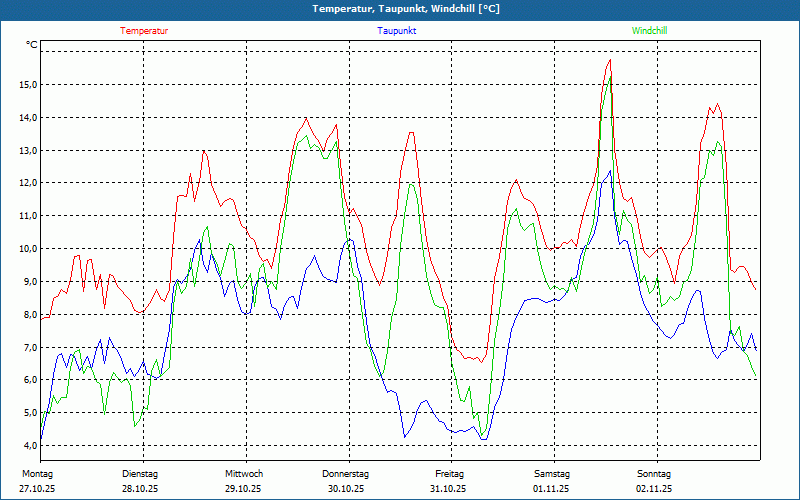This screenshot has height=500, width=800.
Task: Select the Samstag day label
Action: 551,473
